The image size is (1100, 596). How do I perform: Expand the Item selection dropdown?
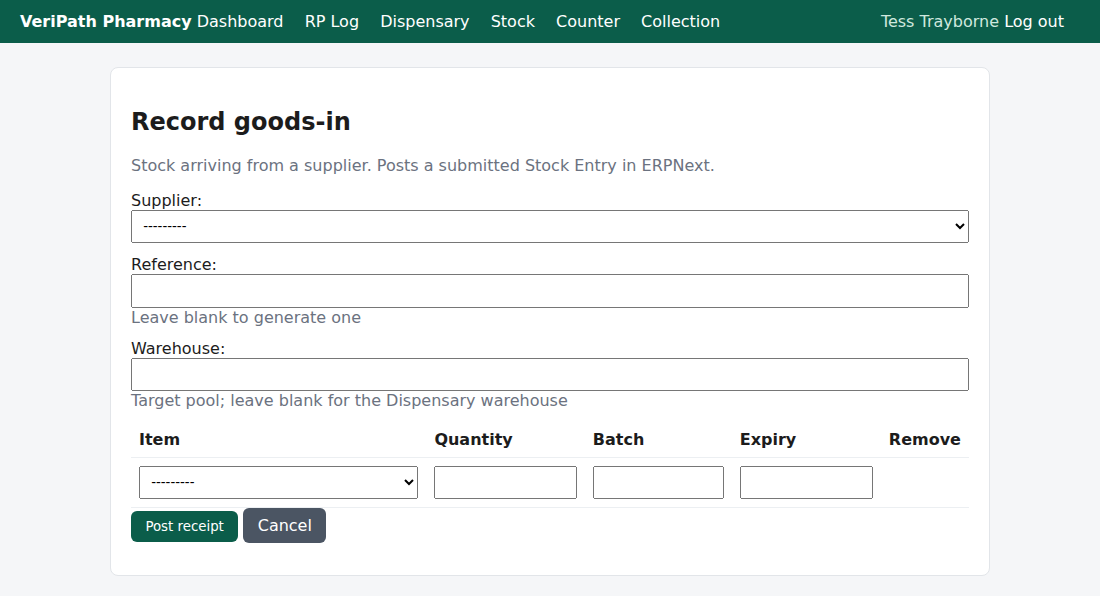278,482
